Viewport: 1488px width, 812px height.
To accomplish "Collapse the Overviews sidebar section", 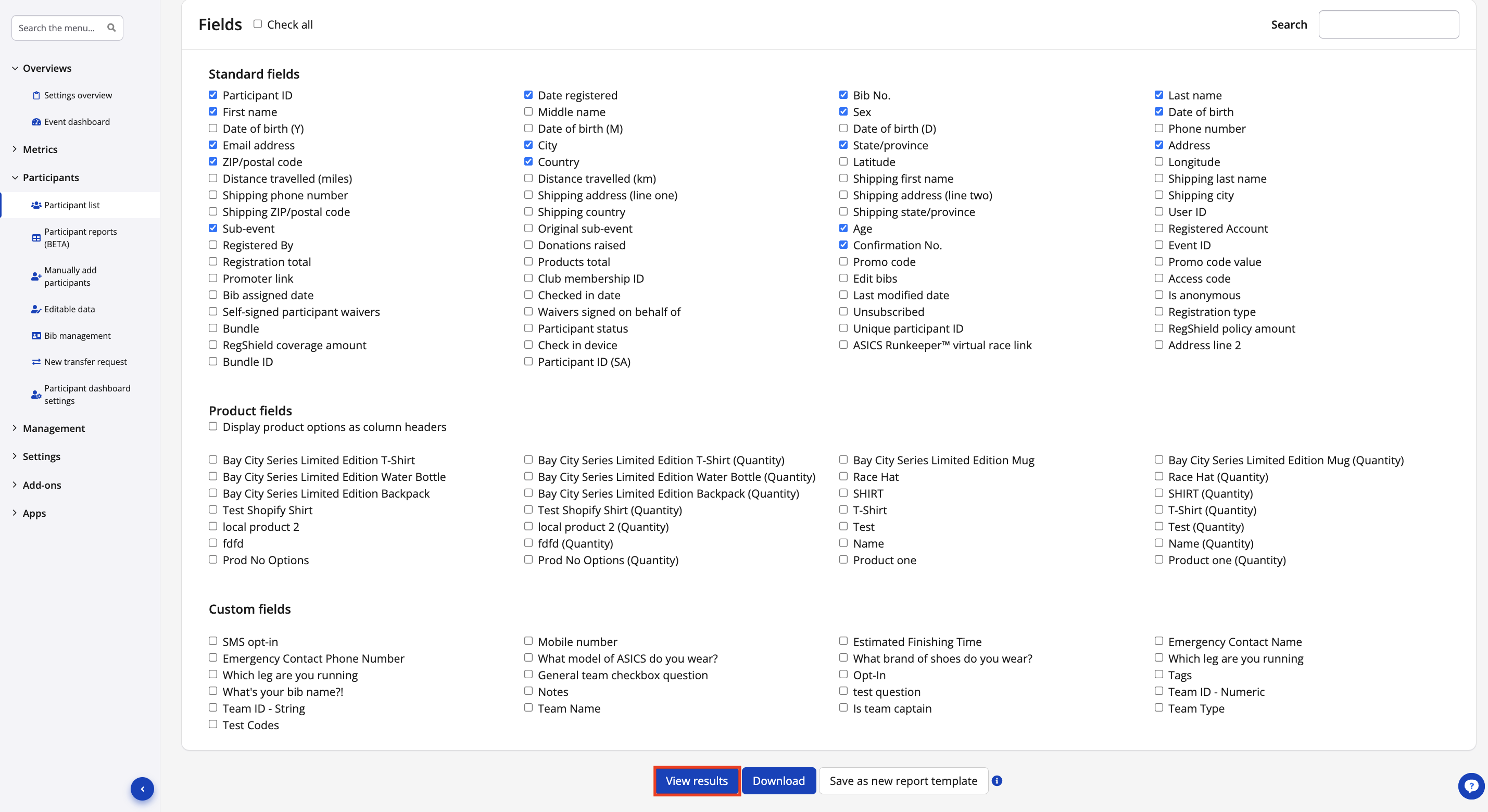I will pyautogui.click(x=47, y=68).
